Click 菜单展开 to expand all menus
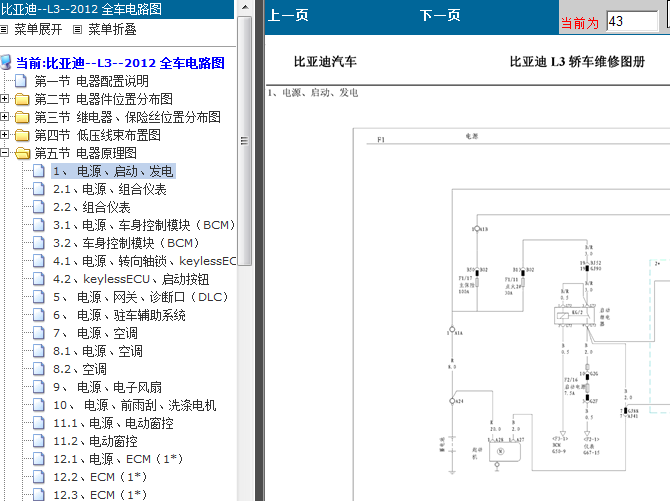The image size is (670, 501). click(x=38, y=29)
